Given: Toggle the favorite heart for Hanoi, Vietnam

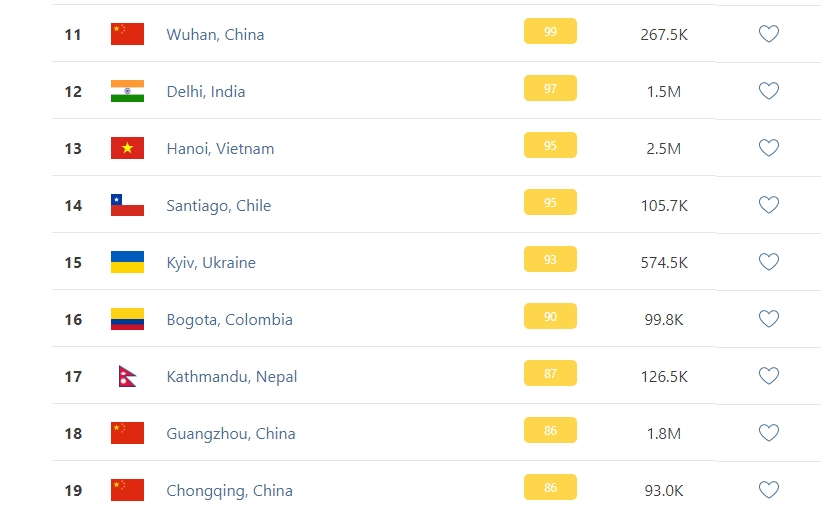Looking at the screenshot, I should (768, 148).
